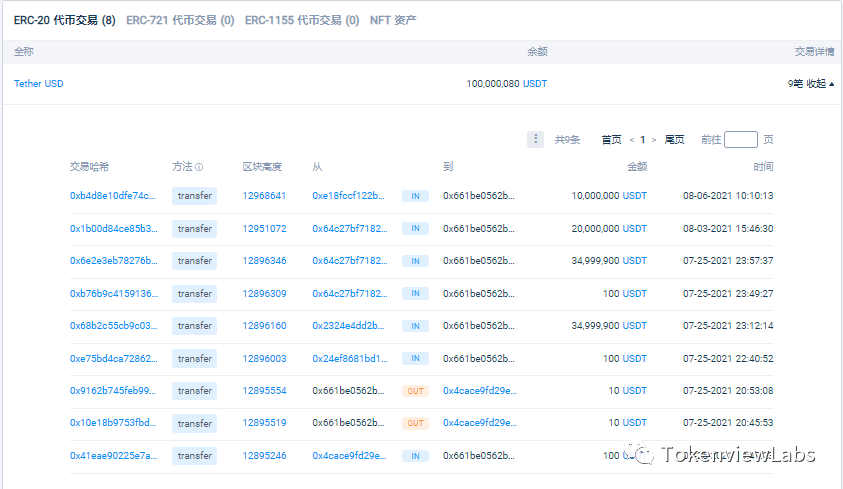Open block height 12951072 link
Viewport: 843px width, 489px height.
264,229
